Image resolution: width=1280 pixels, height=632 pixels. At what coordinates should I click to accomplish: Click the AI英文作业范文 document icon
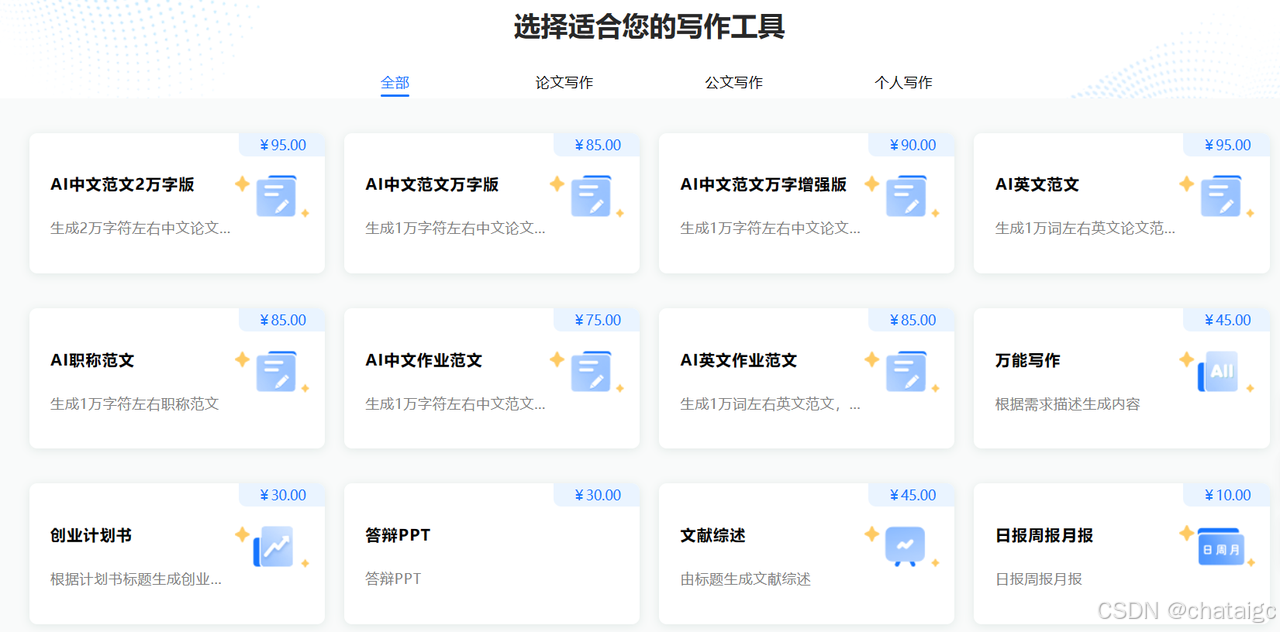coord(906,371)
